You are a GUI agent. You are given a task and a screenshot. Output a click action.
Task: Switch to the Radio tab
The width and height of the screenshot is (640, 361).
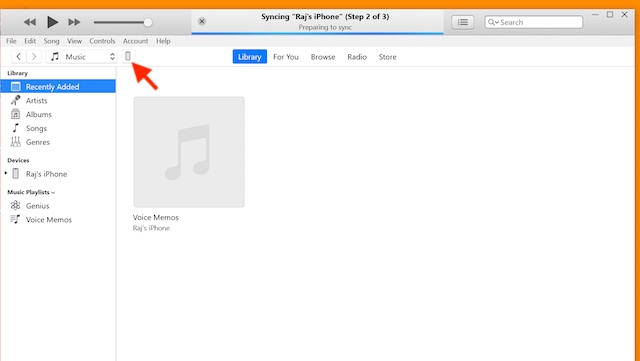pos(357,57)
